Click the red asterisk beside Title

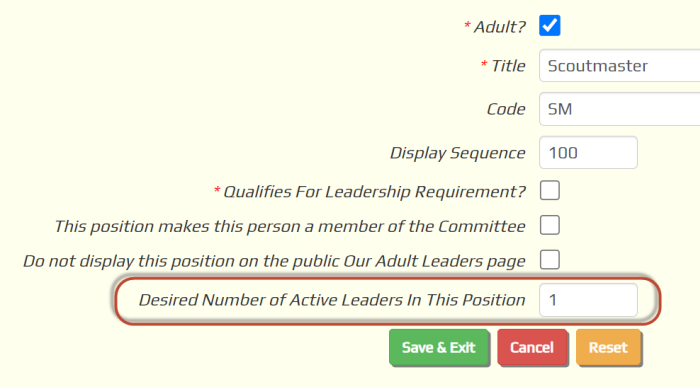[x=484, y=65]
